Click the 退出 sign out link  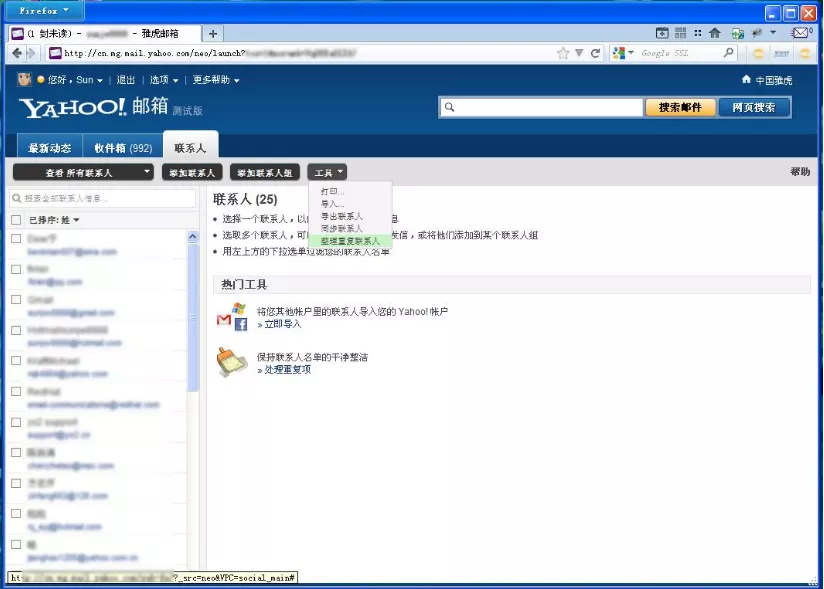(x=126, y=80)
